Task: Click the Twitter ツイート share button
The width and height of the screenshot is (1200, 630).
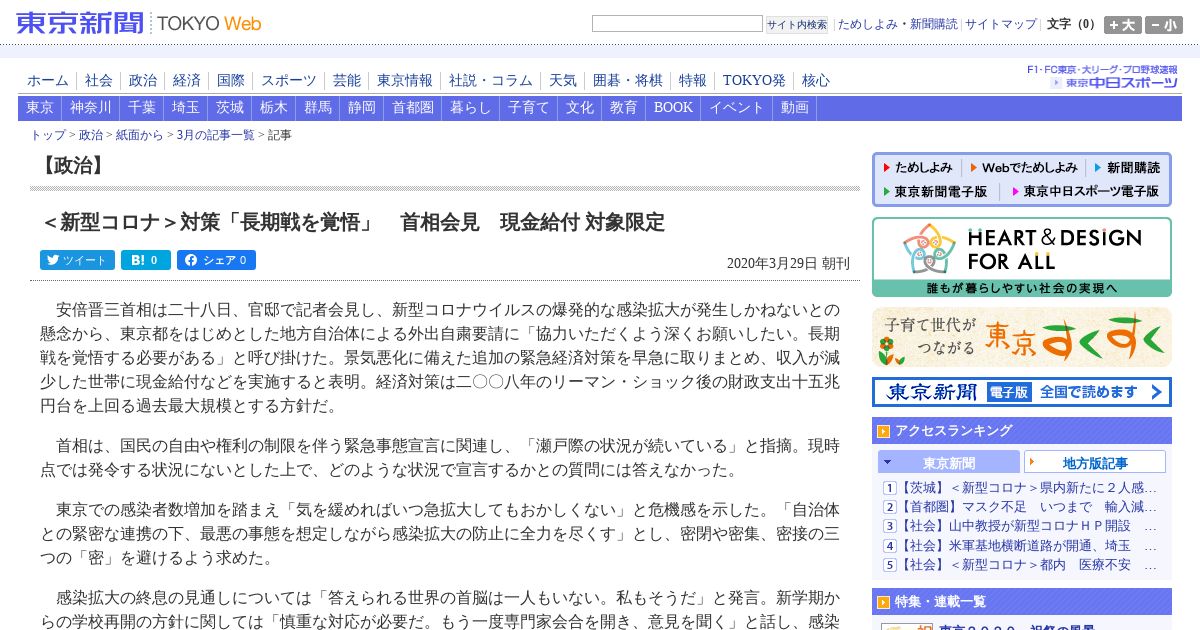Action: point(77,260)
